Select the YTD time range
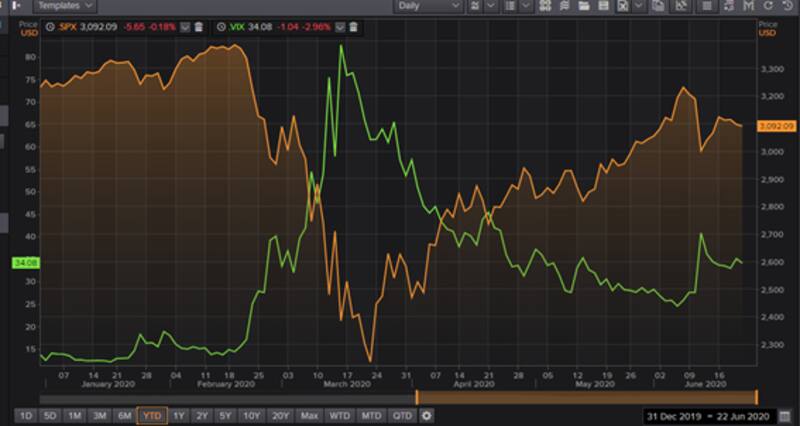 152,415
